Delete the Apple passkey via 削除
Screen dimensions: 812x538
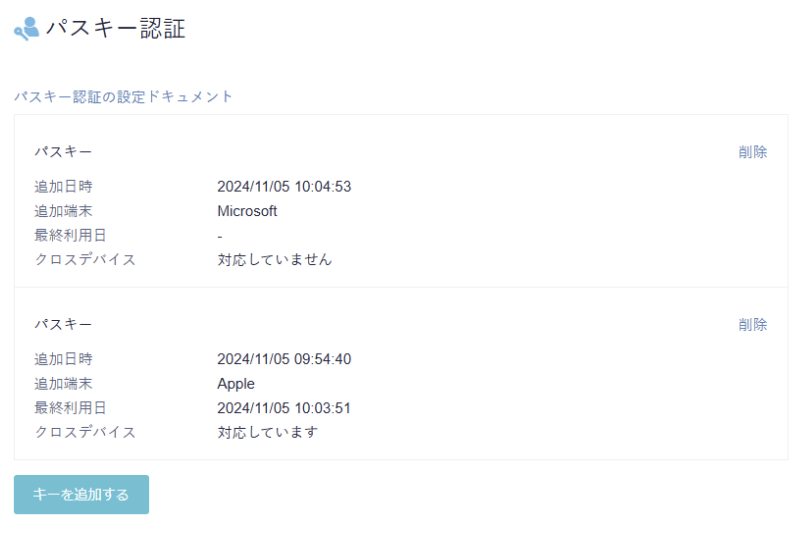click(x=753, y=325)
